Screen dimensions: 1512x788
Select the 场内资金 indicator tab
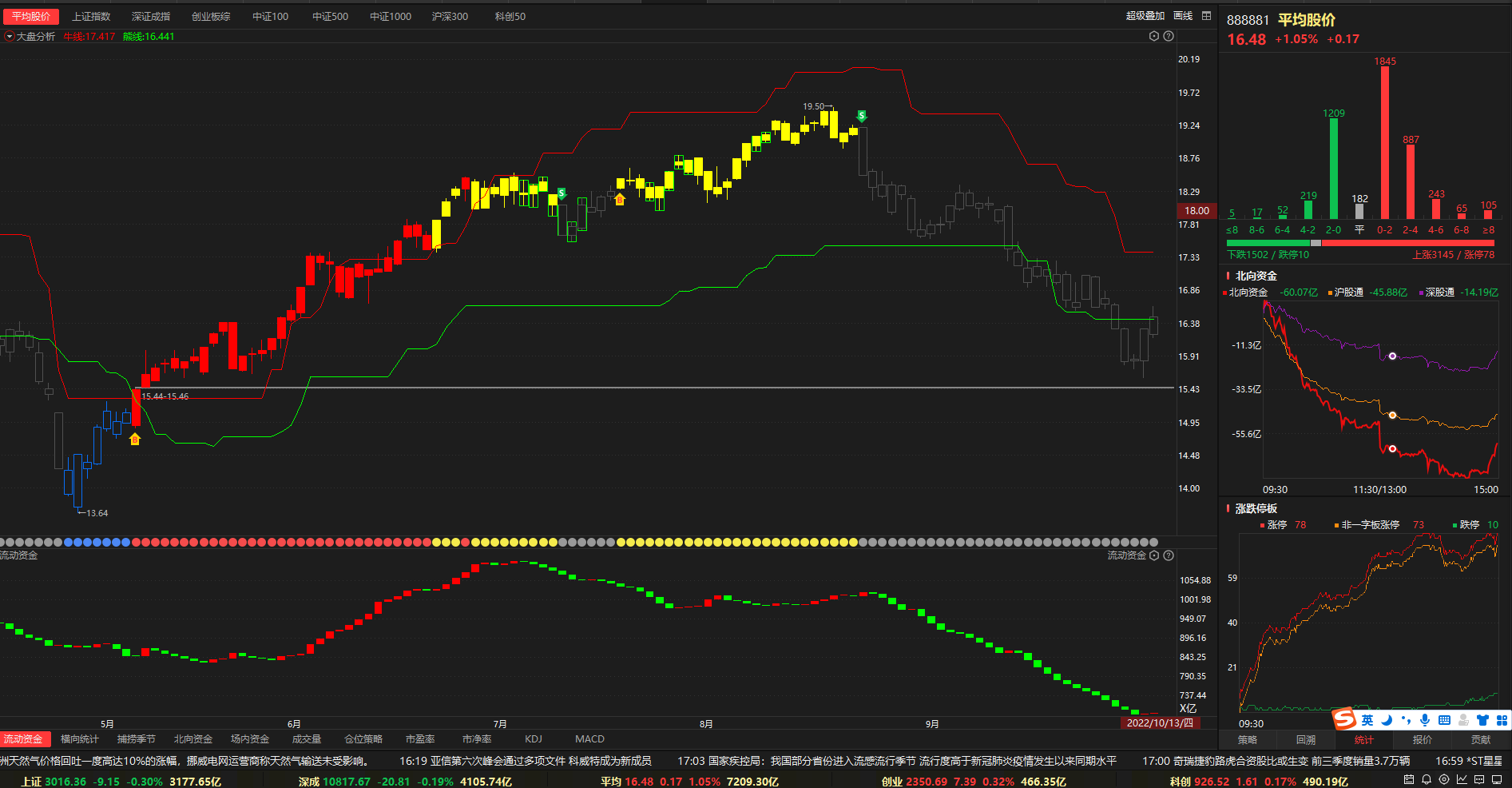point(250,739)
